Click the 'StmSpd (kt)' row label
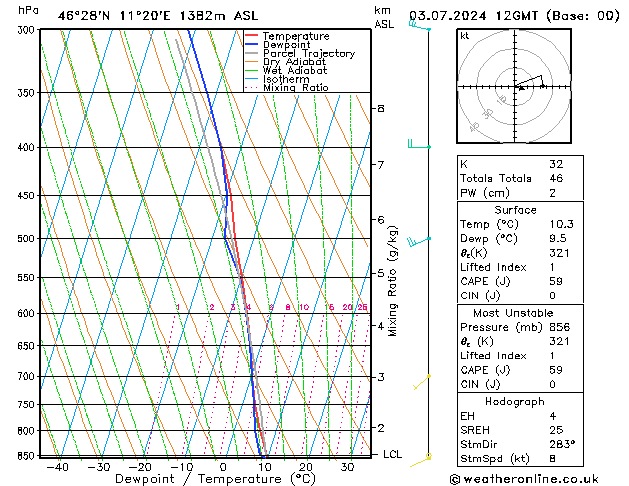Screen dimensions: 629x486 coord(495,459)
